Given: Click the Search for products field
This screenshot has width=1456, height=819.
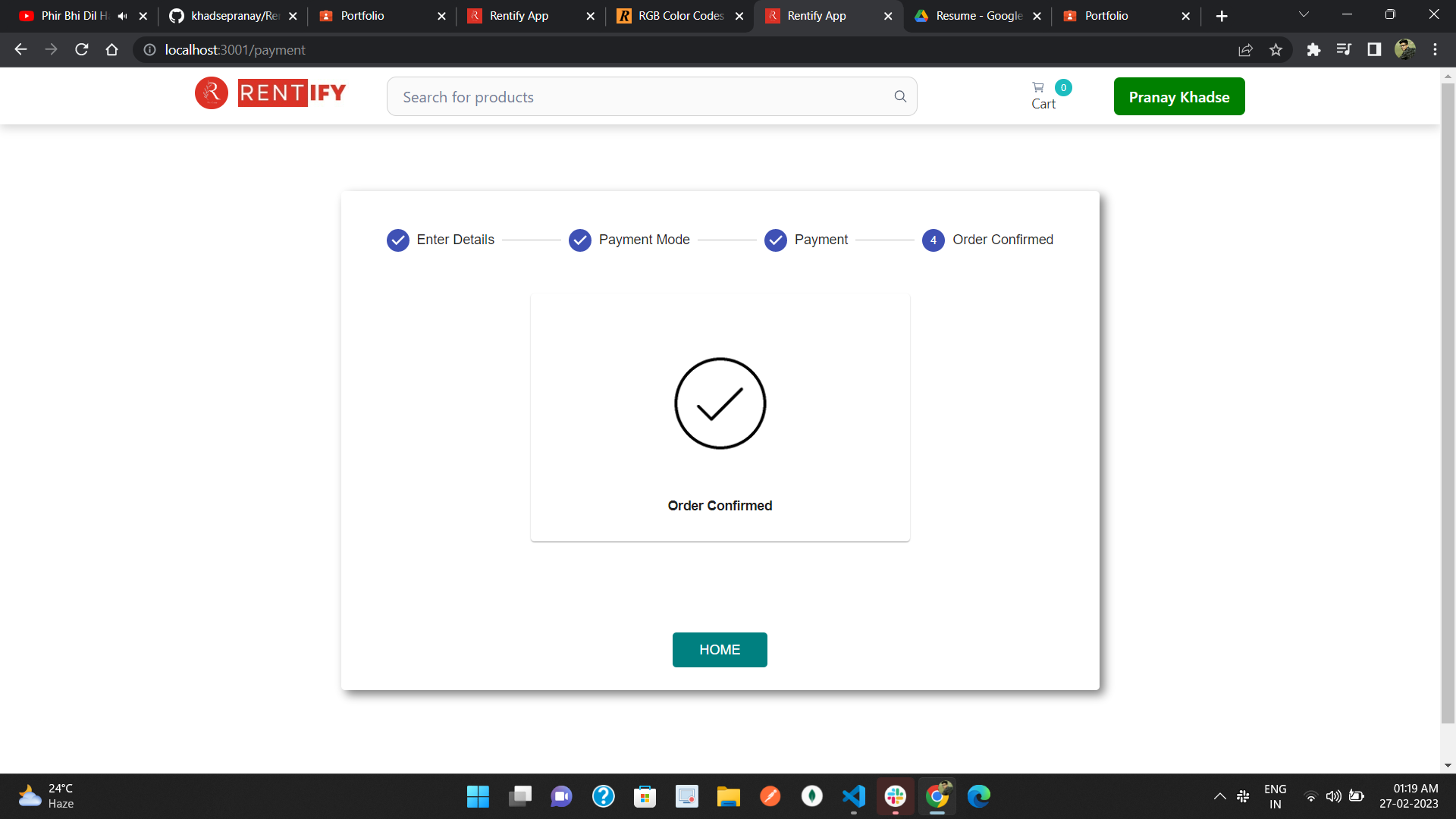Looking at the screenshot, I should 645,97.
